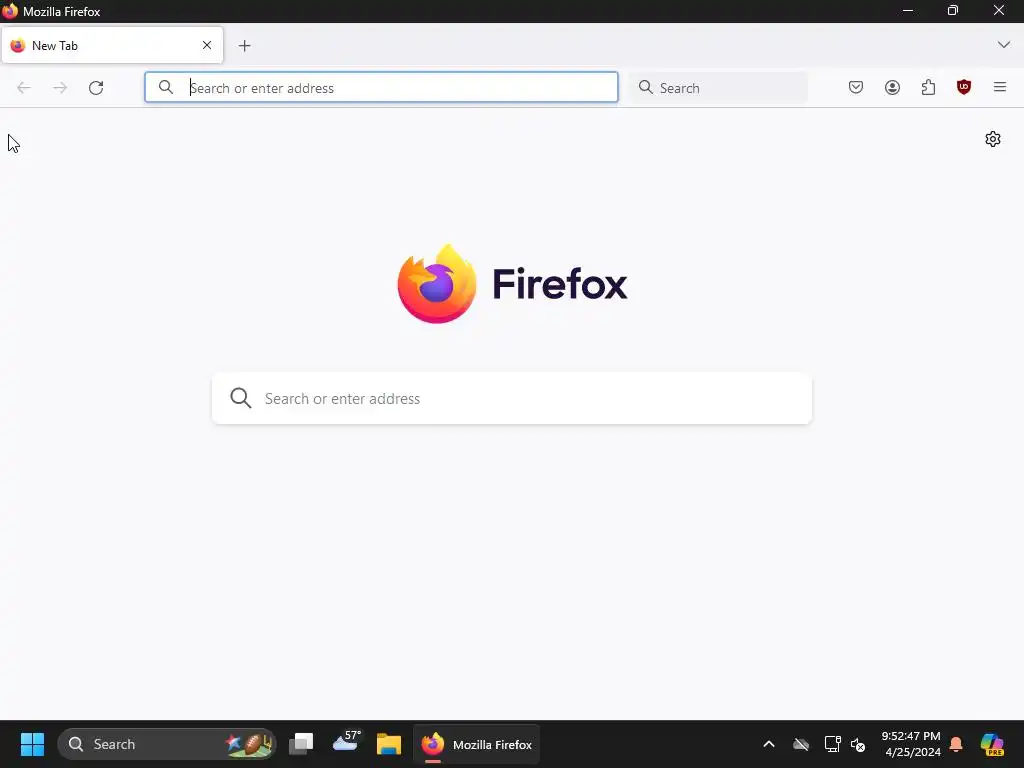Click the magnifier icon in toolbar Search box

pos(645,87)
